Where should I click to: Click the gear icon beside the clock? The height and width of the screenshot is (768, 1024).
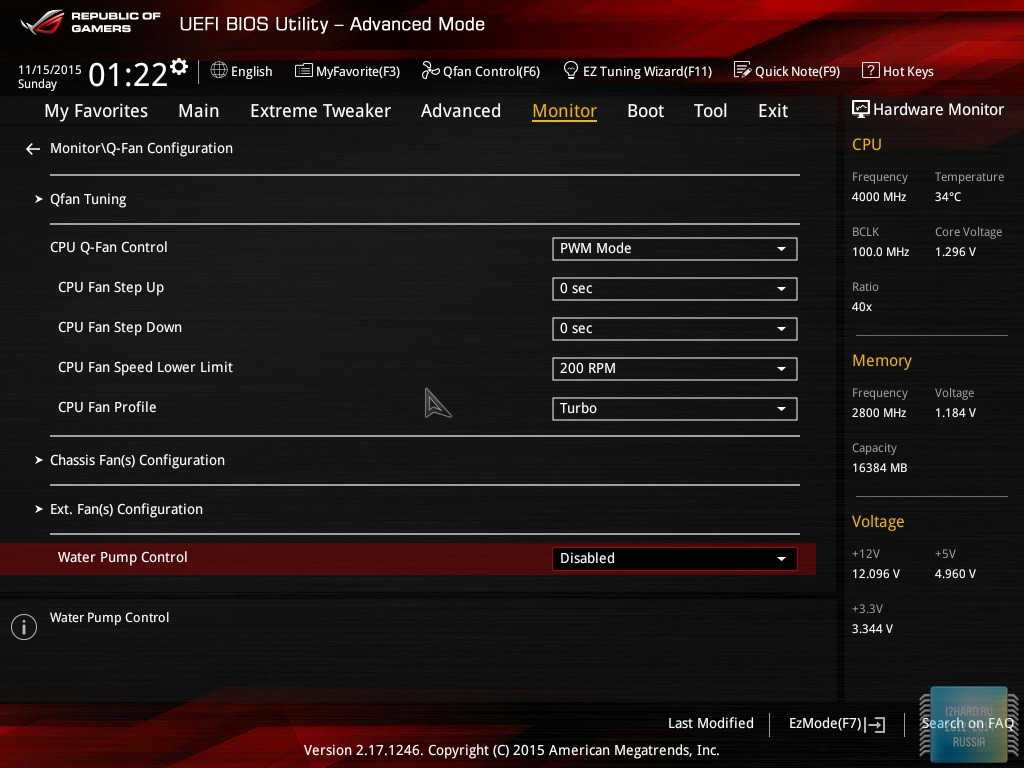pos(179,67)
